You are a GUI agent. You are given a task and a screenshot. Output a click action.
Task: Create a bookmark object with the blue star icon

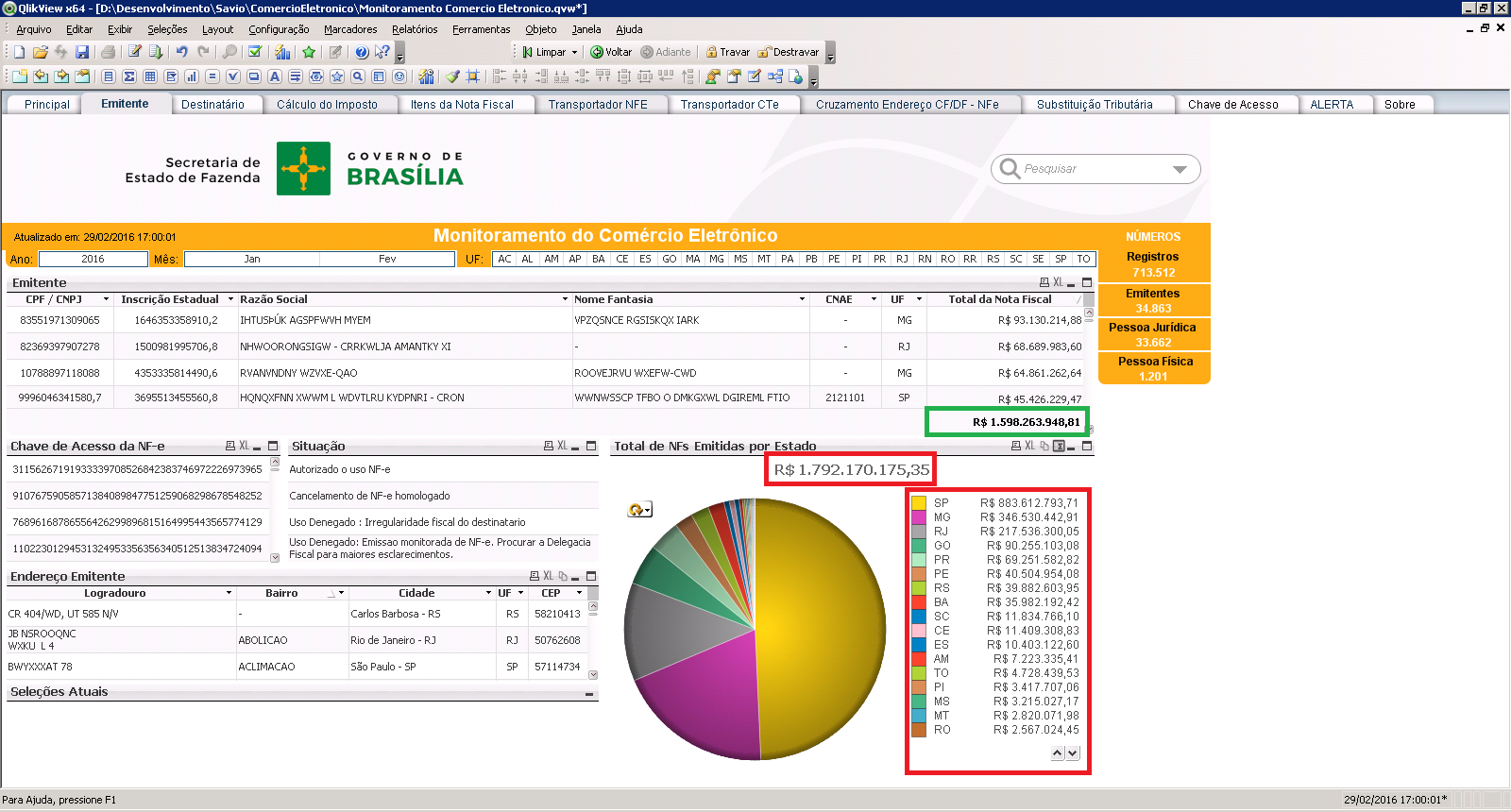pos(337,76)
